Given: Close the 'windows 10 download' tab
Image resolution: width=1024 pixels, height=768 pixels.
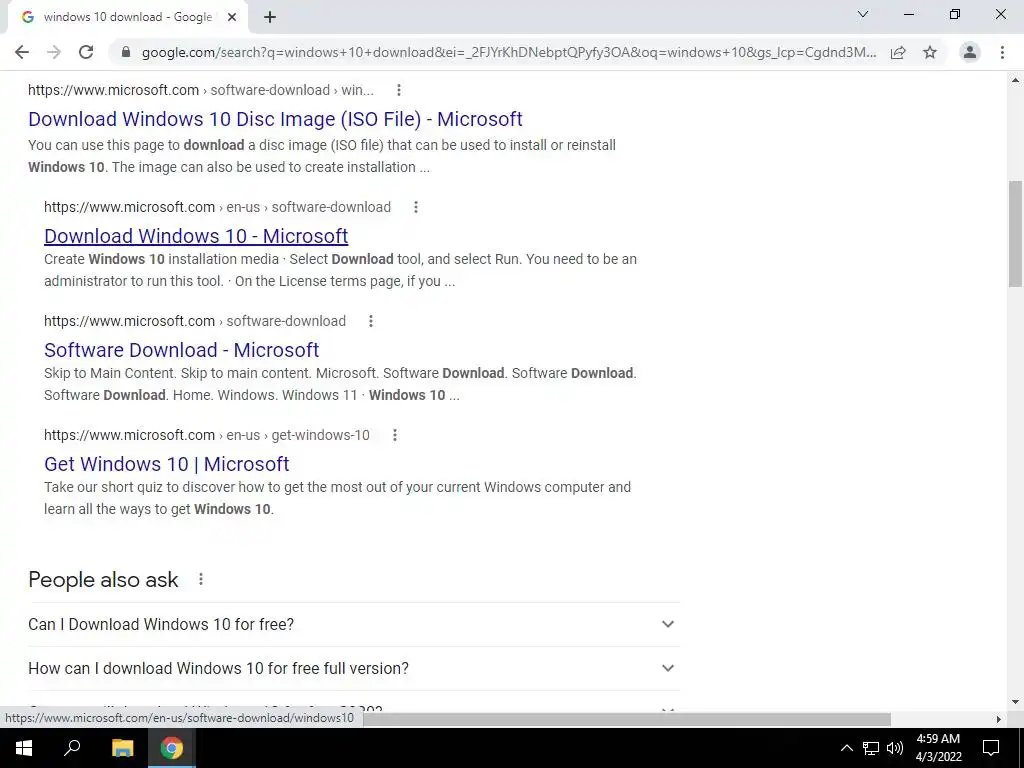Looking at the screenshot, I should [x=232, y=18].
